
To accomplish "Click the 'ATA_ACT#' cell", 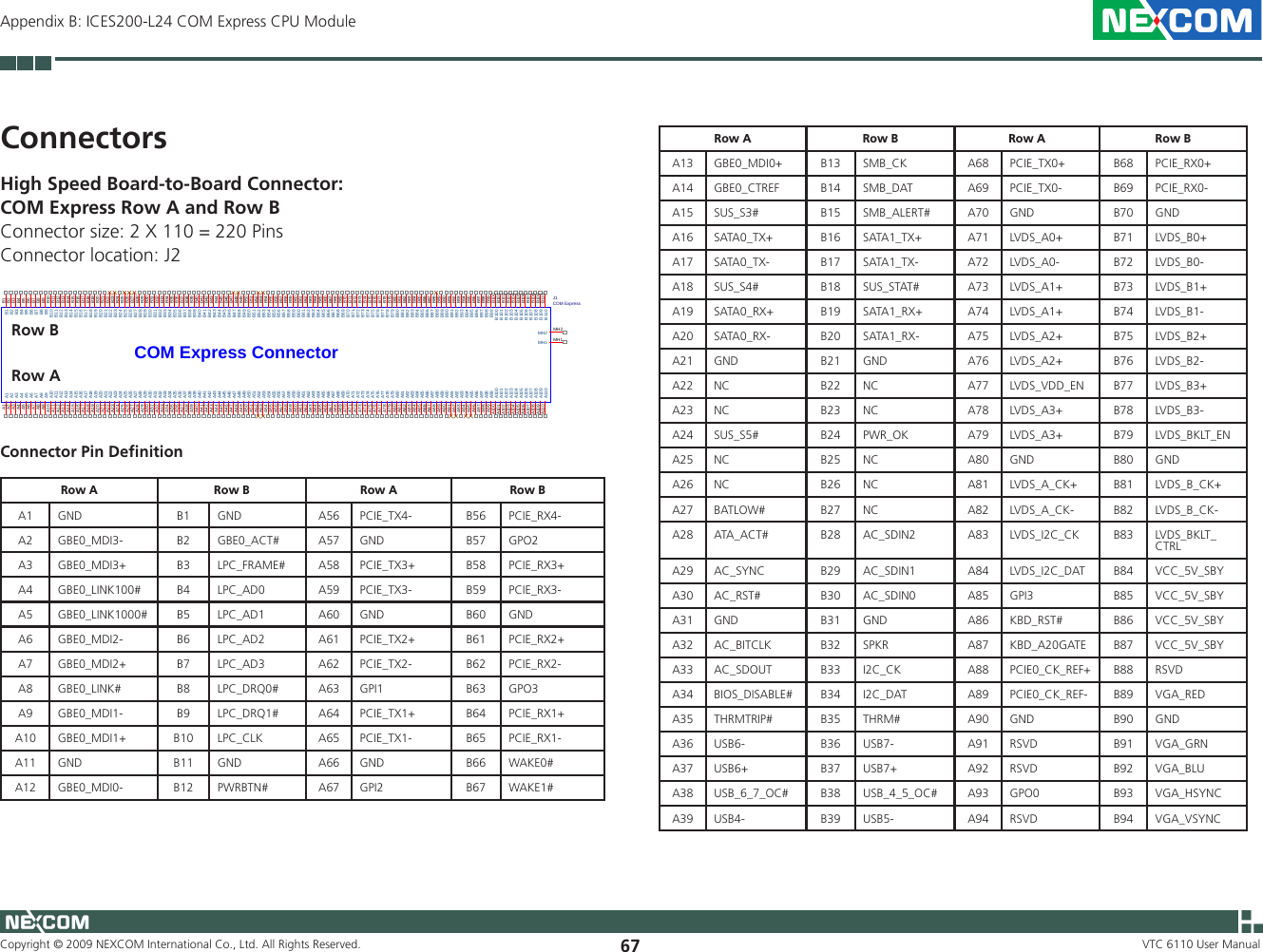I will (756, 540).
